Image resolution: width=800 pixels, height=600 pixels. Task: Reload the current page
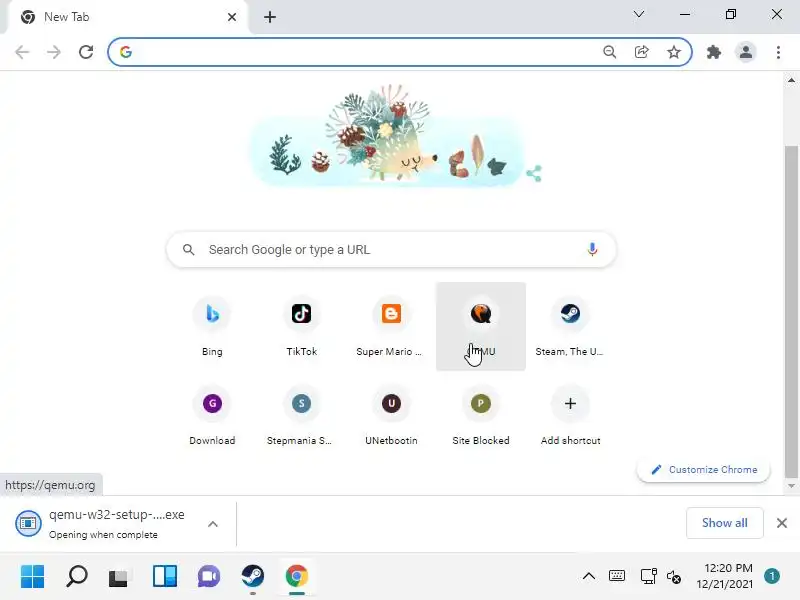(x=86, y=52)
